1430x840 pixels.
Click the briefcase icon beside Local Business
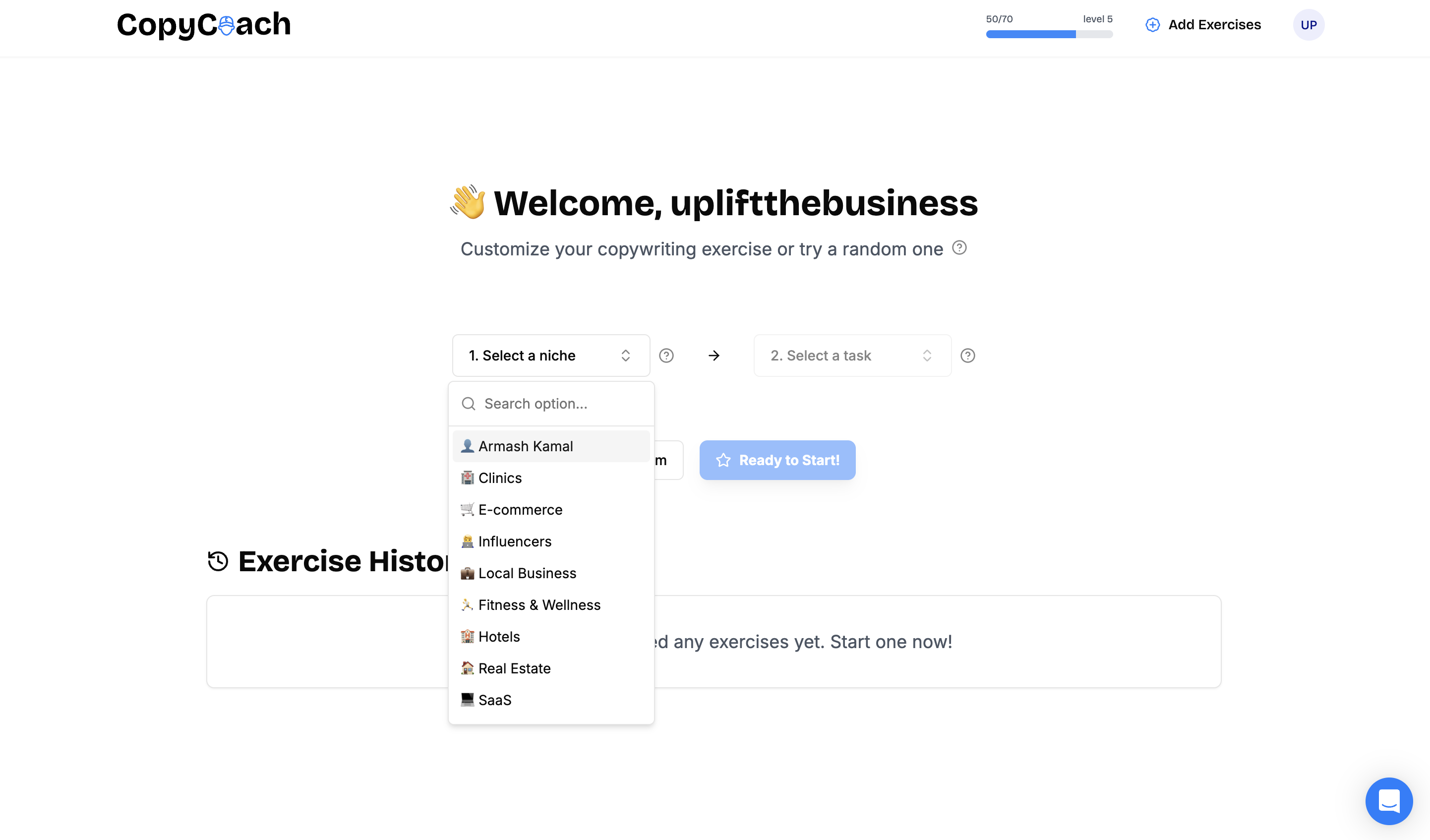[467, 573]
